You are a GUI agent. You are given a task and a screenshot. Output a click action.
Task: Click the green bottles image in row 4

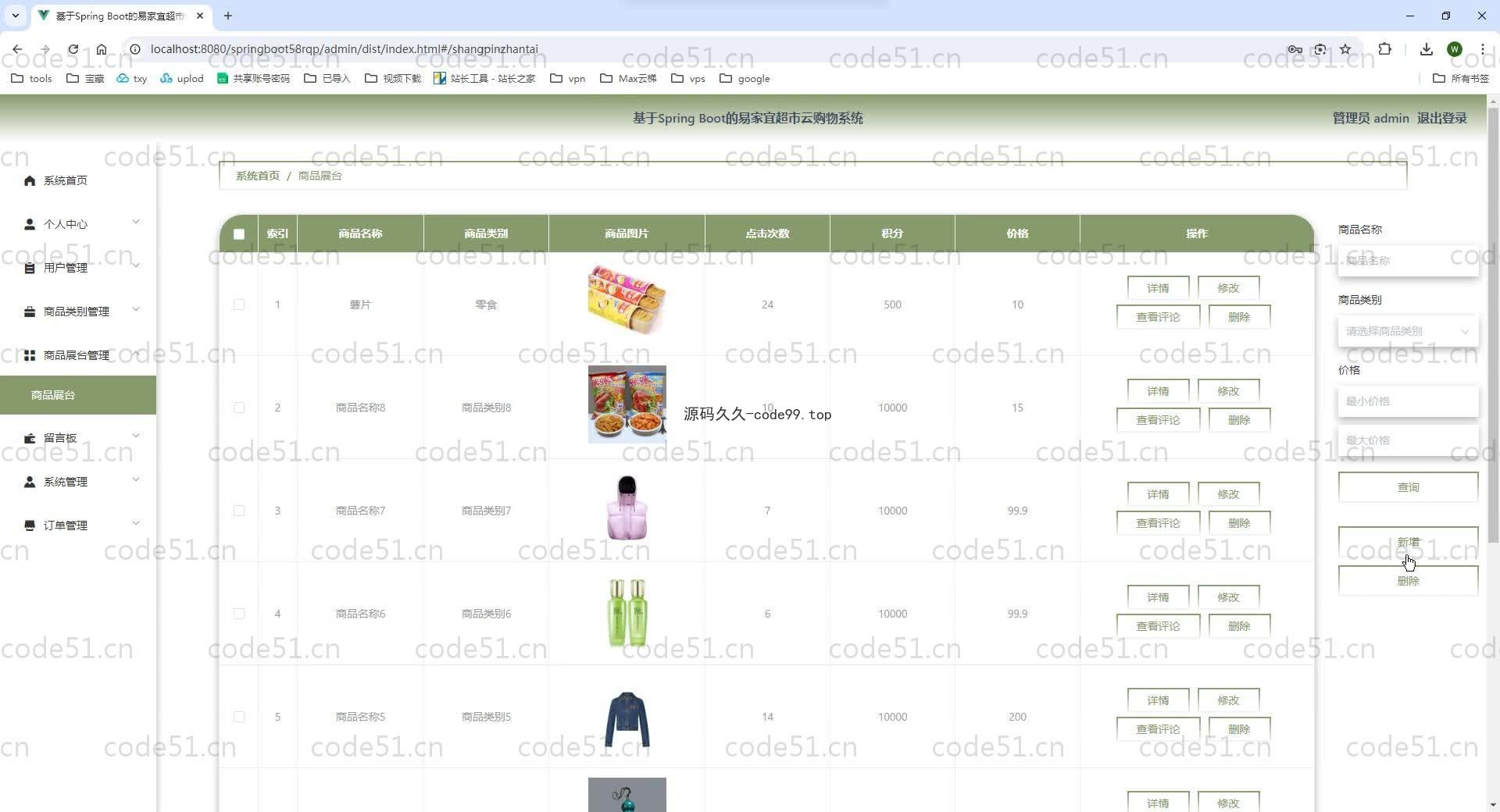627,613
